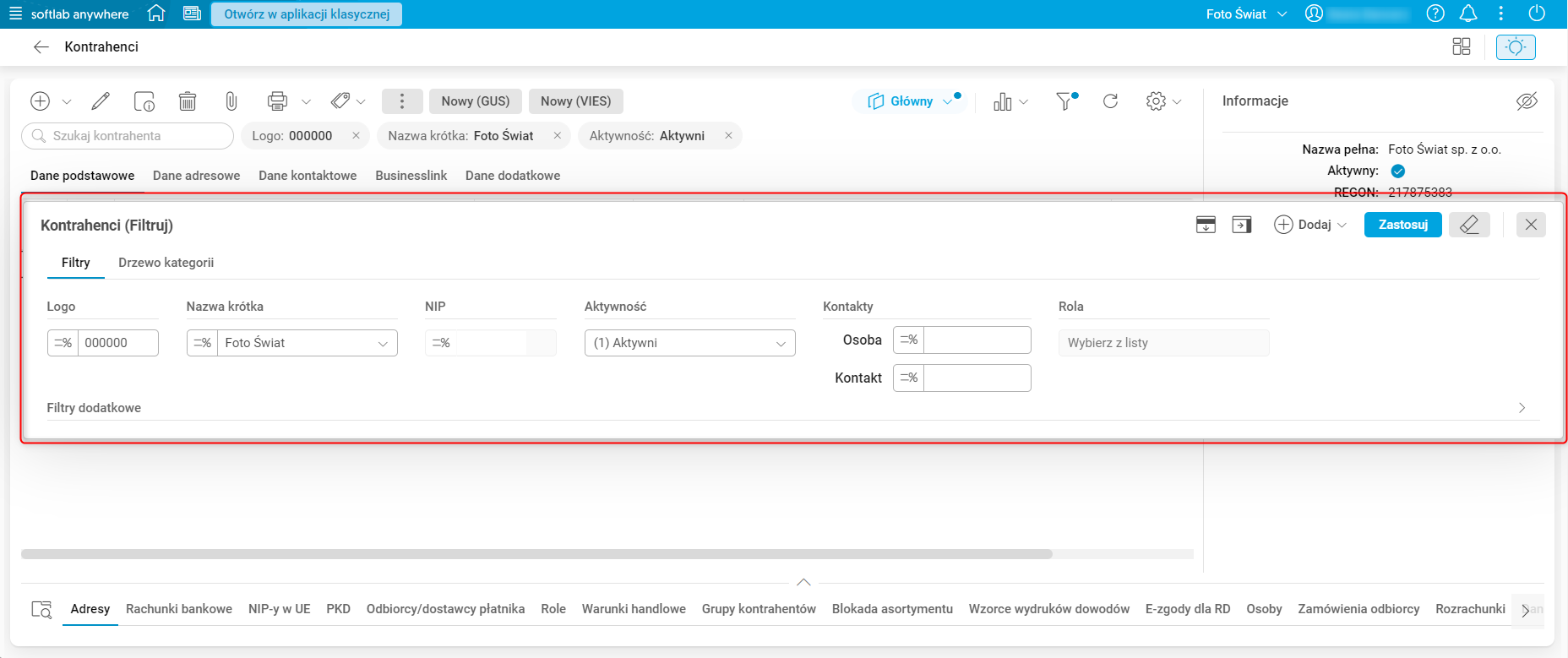Screen dimensions: 1568x658
Task: Click the Nowy (GUS) button
Action: tap(476, 101)
